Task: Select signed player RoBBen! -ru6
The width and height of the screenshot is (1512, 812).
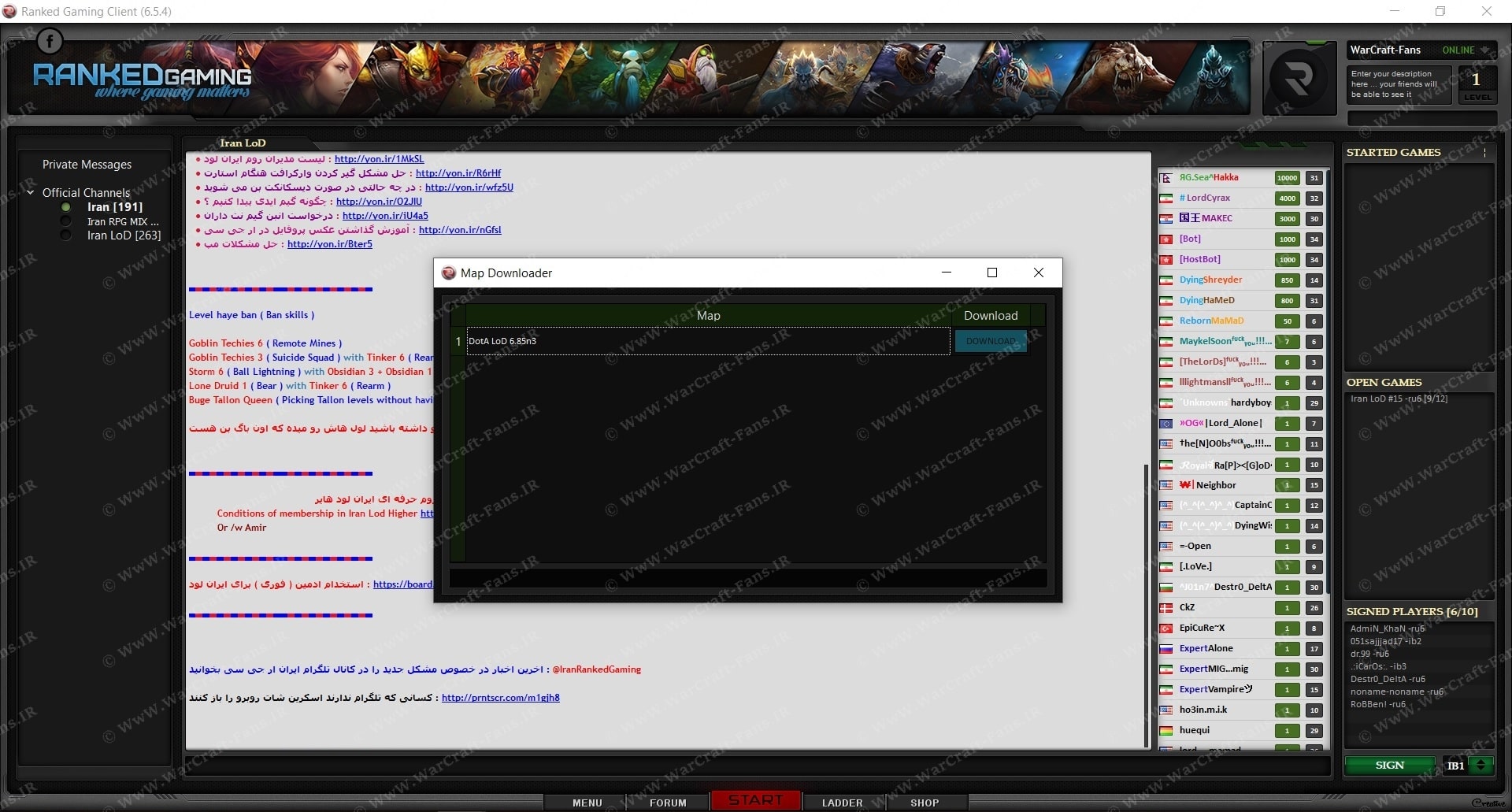Action: (1377, 704)
